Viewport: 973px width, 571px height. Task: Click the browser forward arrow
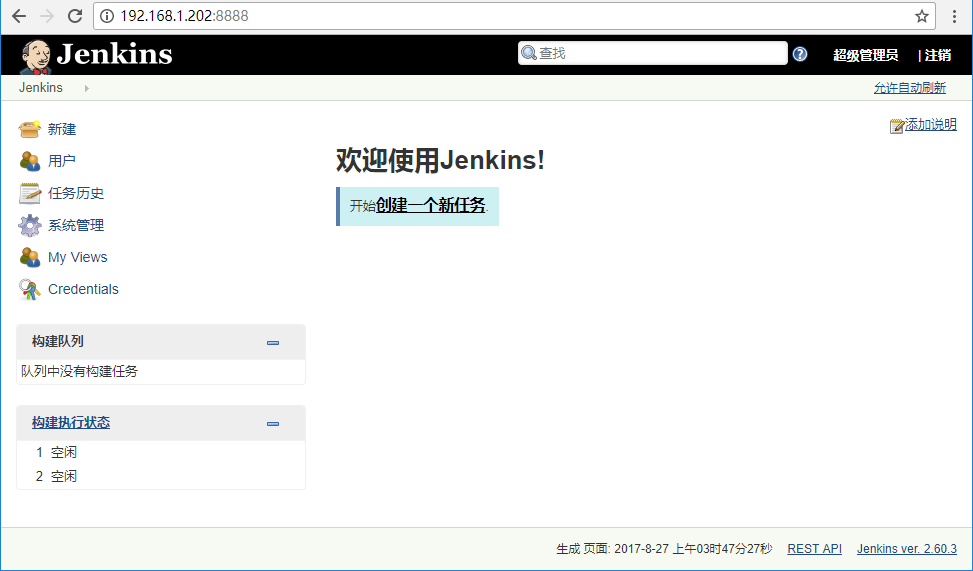click(47, 16)
